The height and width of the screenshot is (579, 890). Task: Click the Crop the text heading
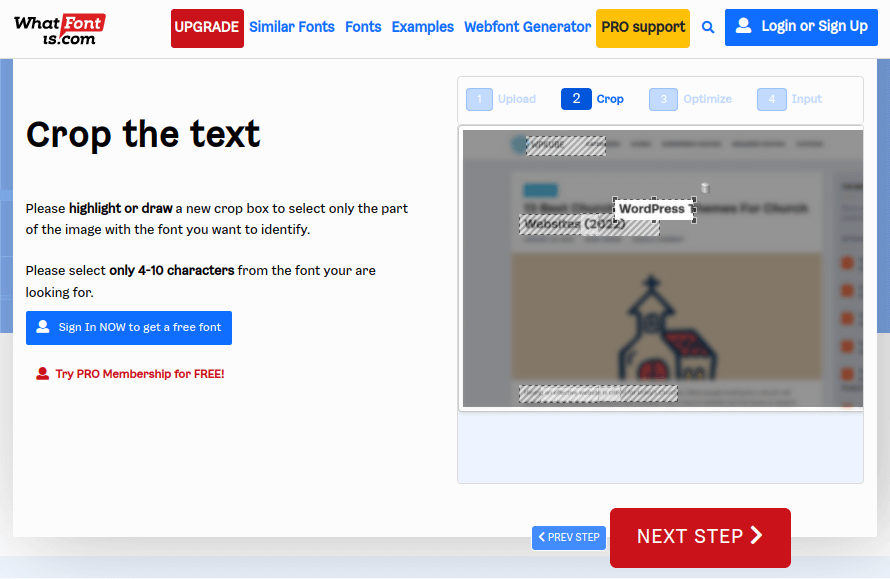pyautogui.click(x=143, y=135)
